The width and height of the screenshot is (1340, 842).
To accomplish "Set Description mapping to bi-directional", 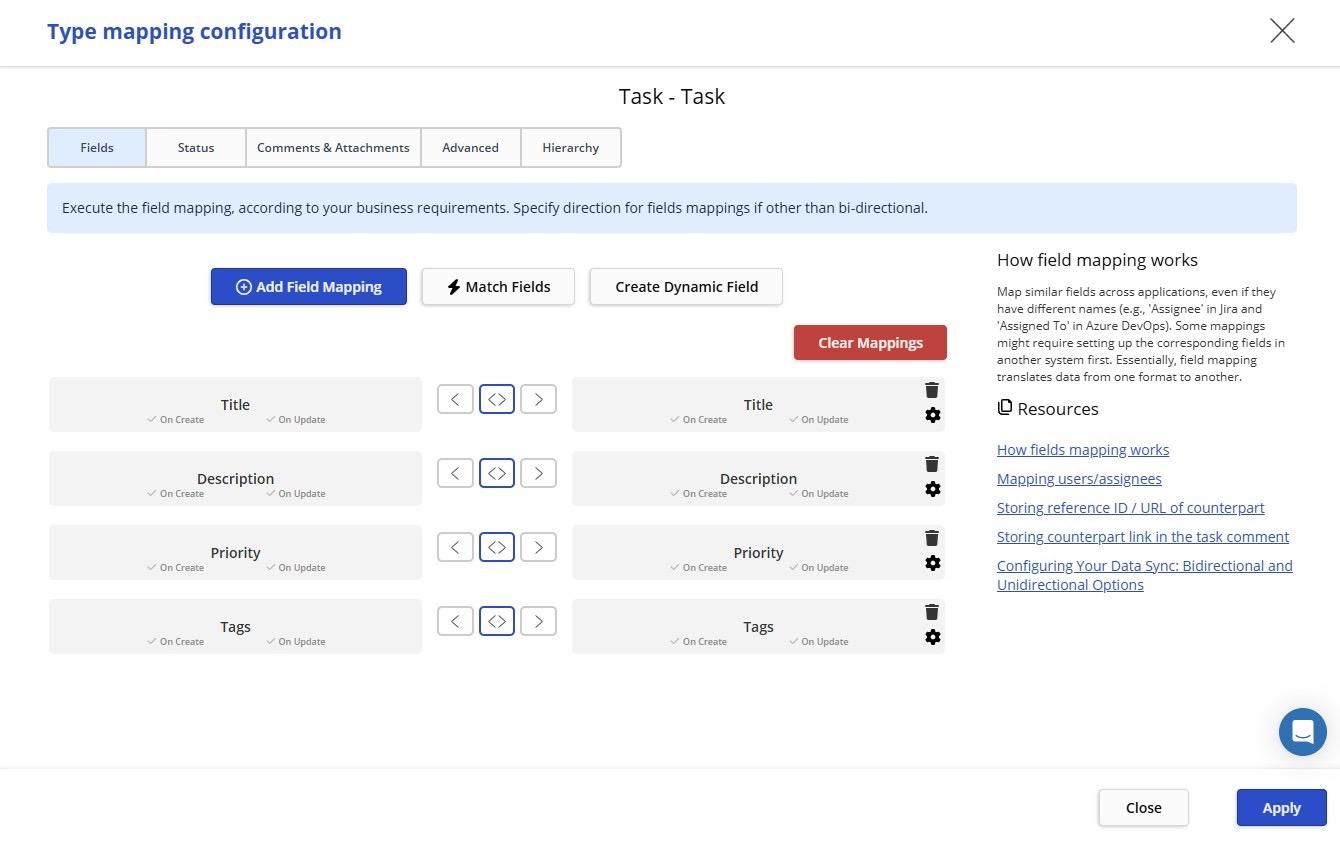I will 497,473.
